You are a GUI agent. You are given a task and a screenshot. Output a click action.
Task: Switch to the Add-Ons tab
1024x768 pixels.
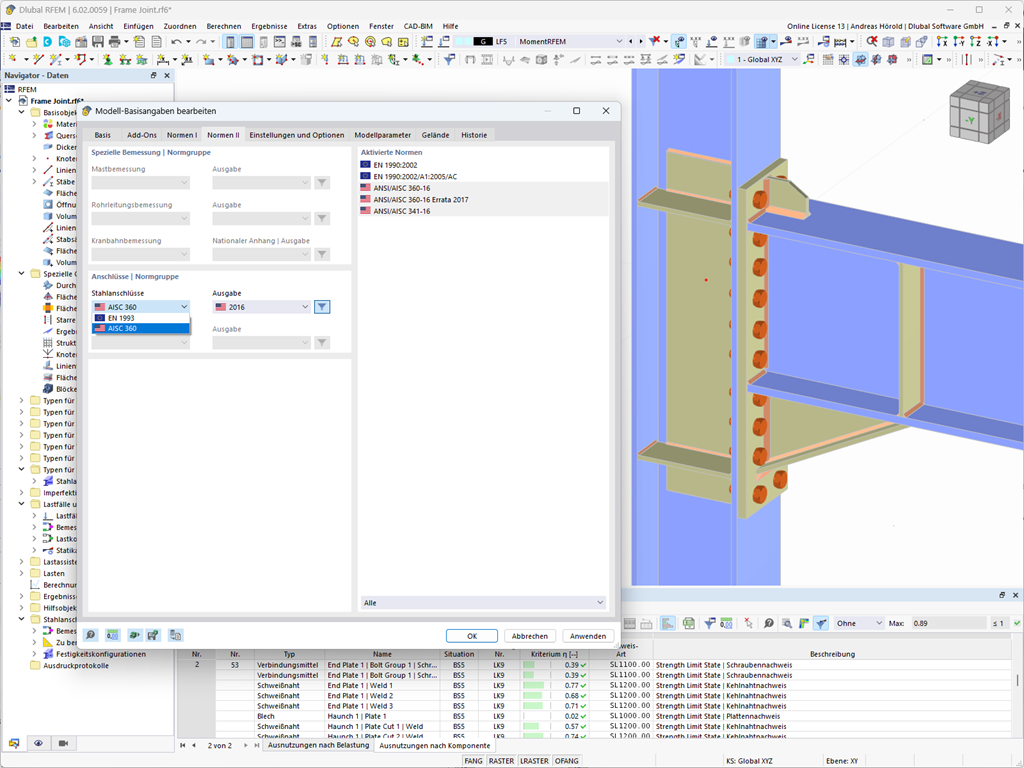(142, 135)
